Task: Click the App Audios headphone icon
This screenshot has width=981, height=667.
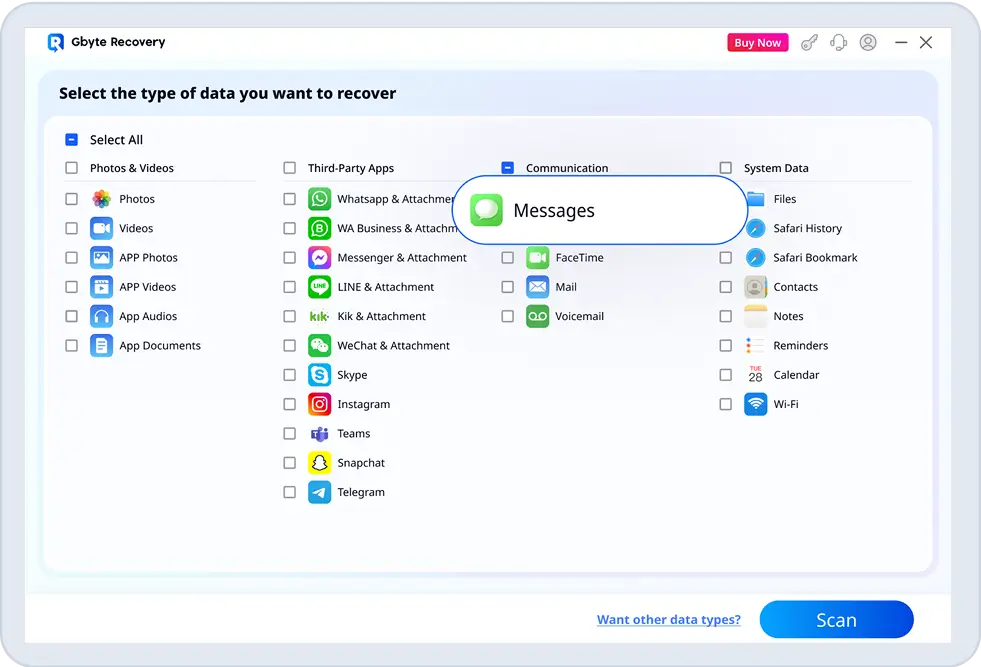Action: point(101,317)
